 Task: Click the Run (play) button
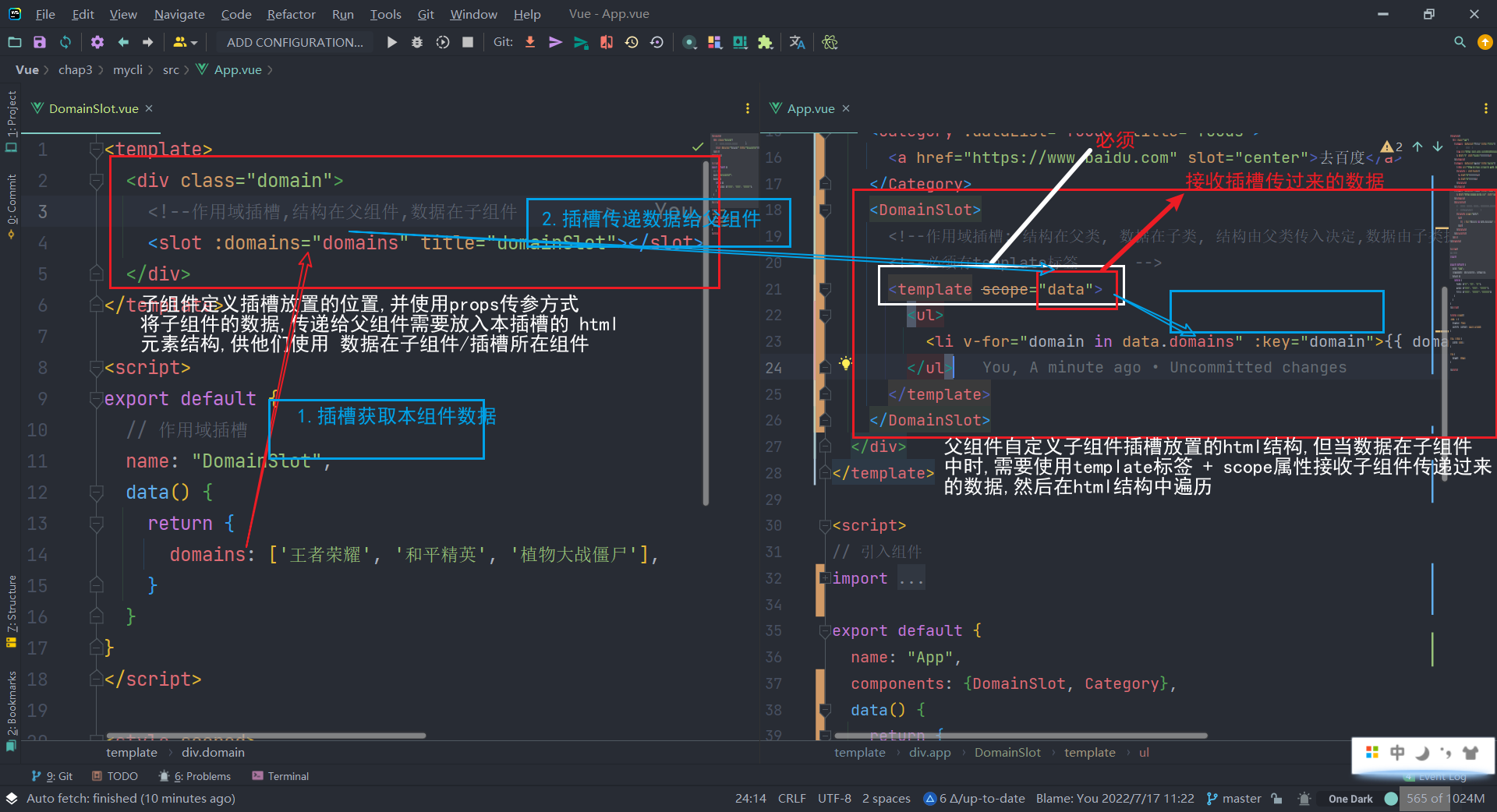pyautogui.click(x=392, y=42)
